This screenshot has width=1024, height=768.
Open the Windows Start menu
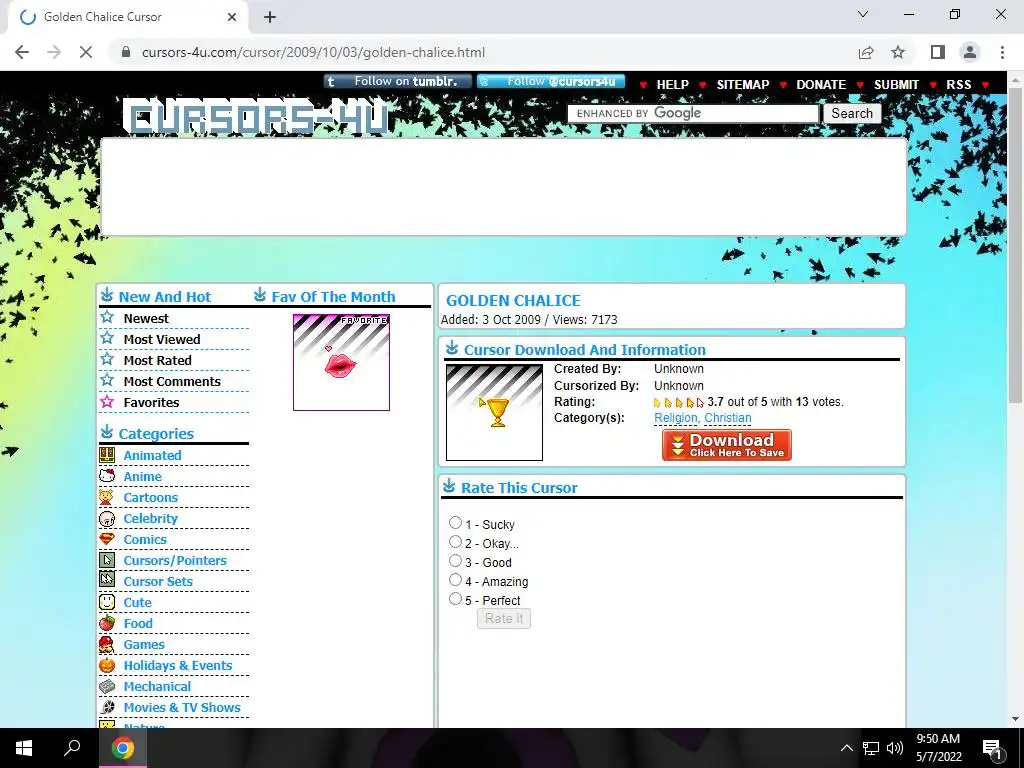pos(24,748)
